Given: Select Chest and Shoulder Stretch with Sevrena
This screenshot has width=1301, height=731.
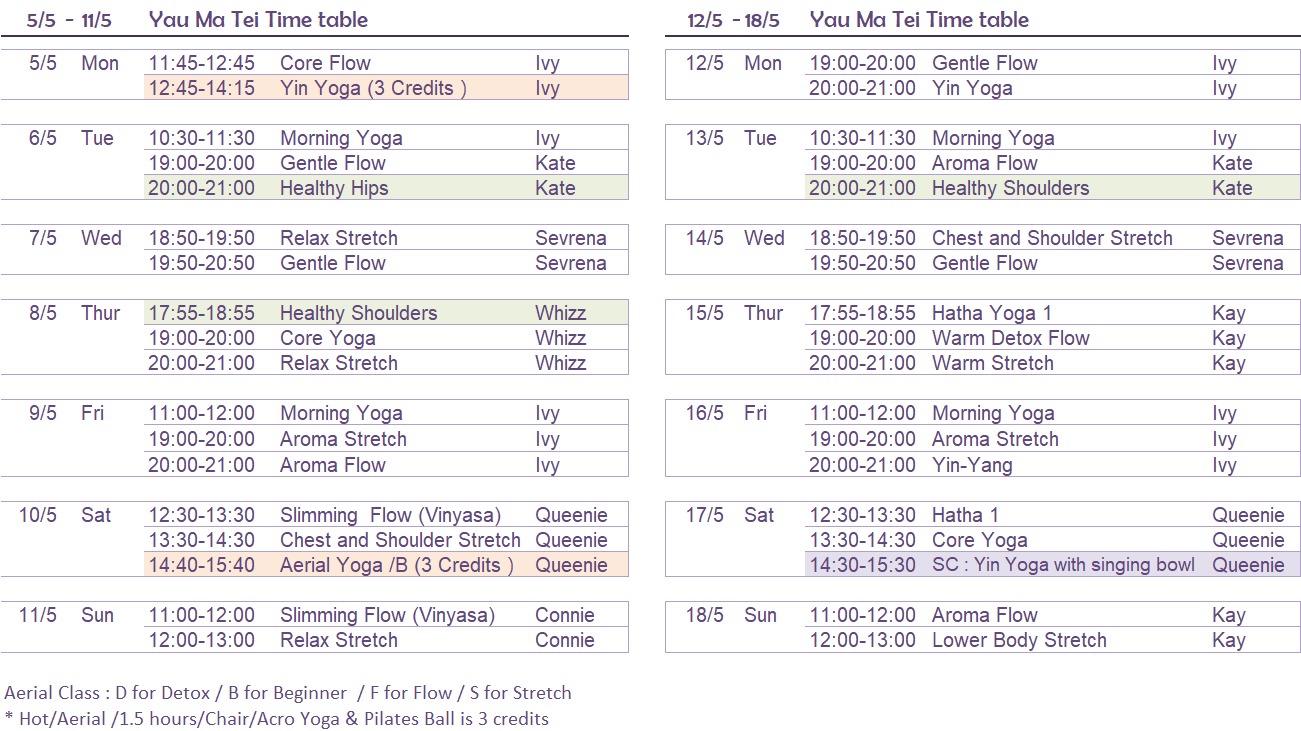Looking at the screenshot, I should click(1053, 238).
